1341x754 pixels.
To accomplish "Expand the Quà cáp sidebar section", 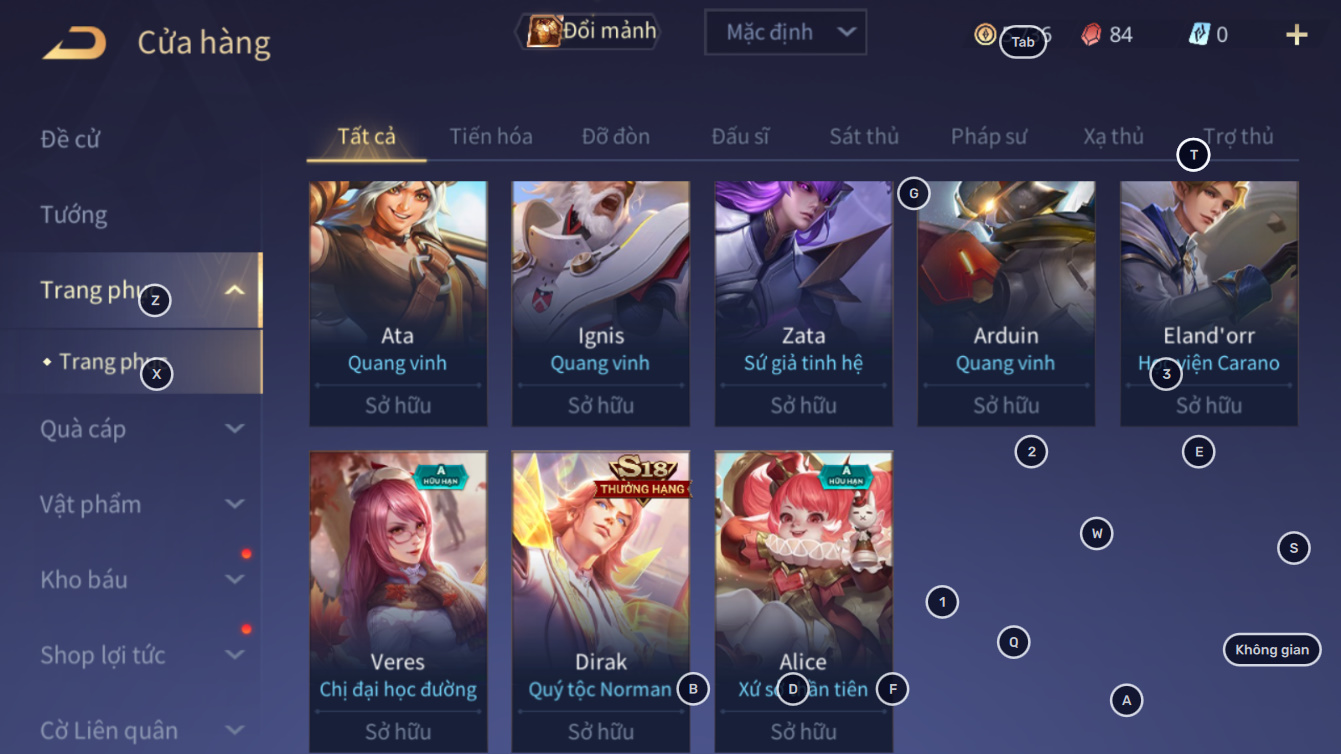I will pos(234,429).
